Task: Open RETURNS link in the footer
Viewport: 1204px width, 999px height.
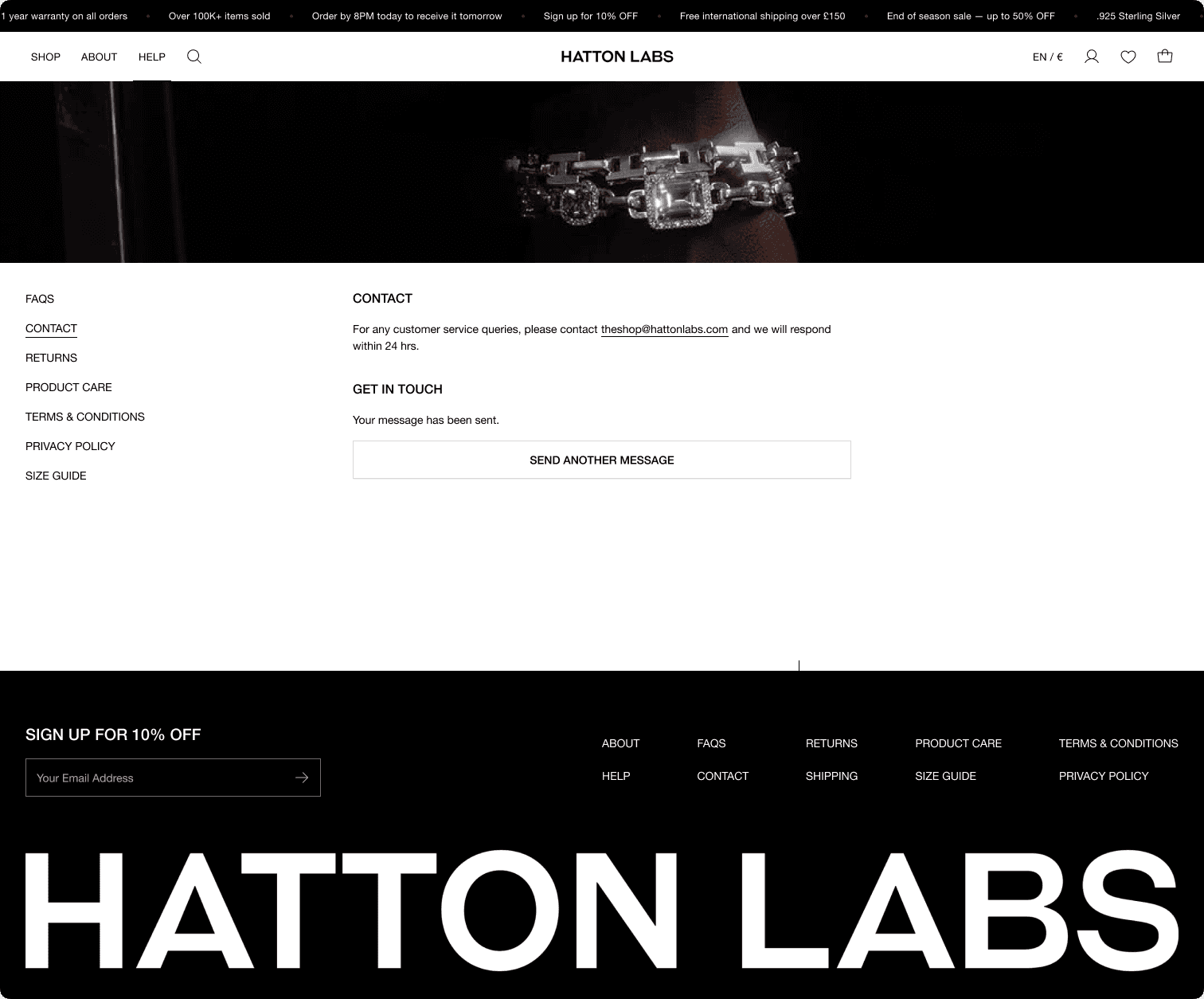Action: tap(831, 743)
